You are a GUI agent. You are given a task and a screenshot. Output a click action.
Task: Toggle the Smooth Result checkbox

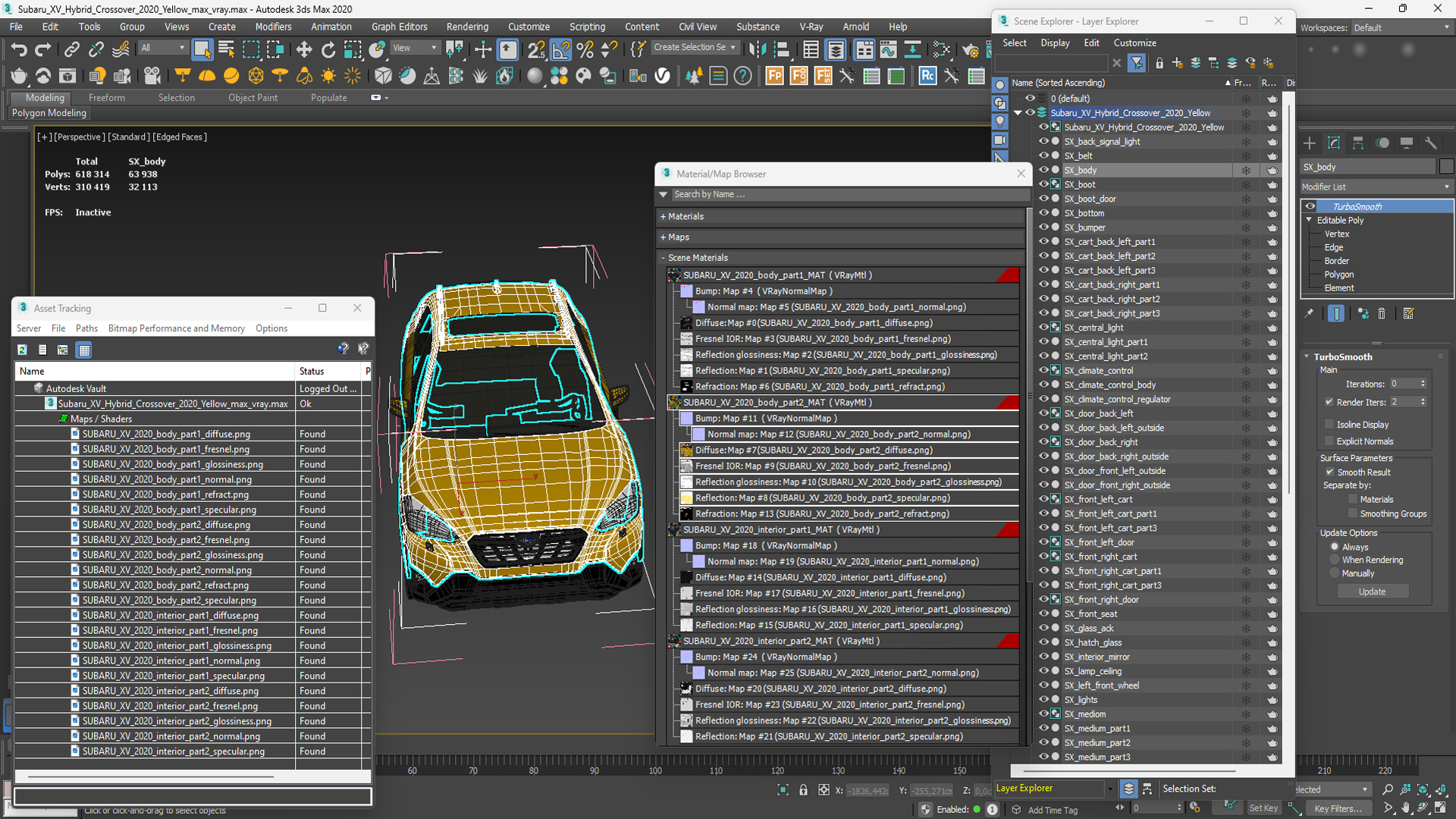(1329, 472)
